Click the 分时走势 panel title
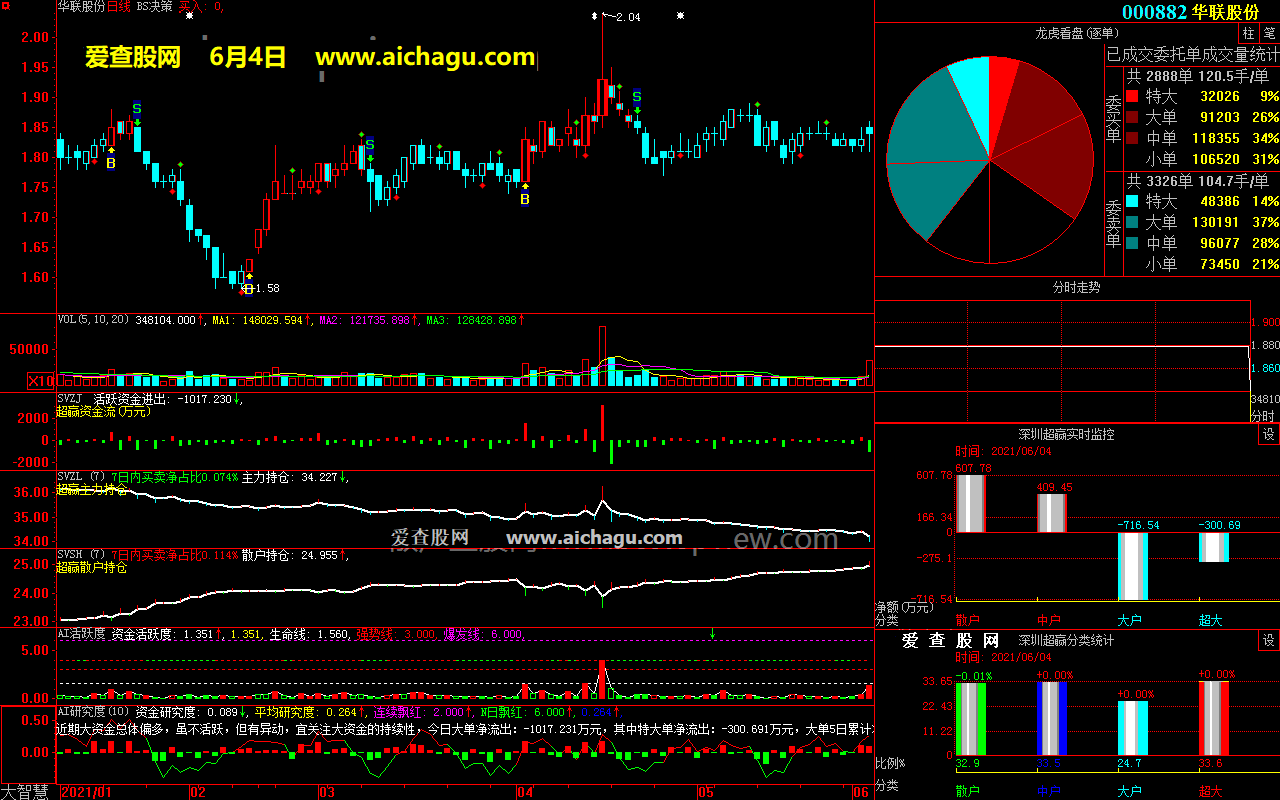Screen dimensions: 1280x800 pyautogui.click(x=1076, y=287)
